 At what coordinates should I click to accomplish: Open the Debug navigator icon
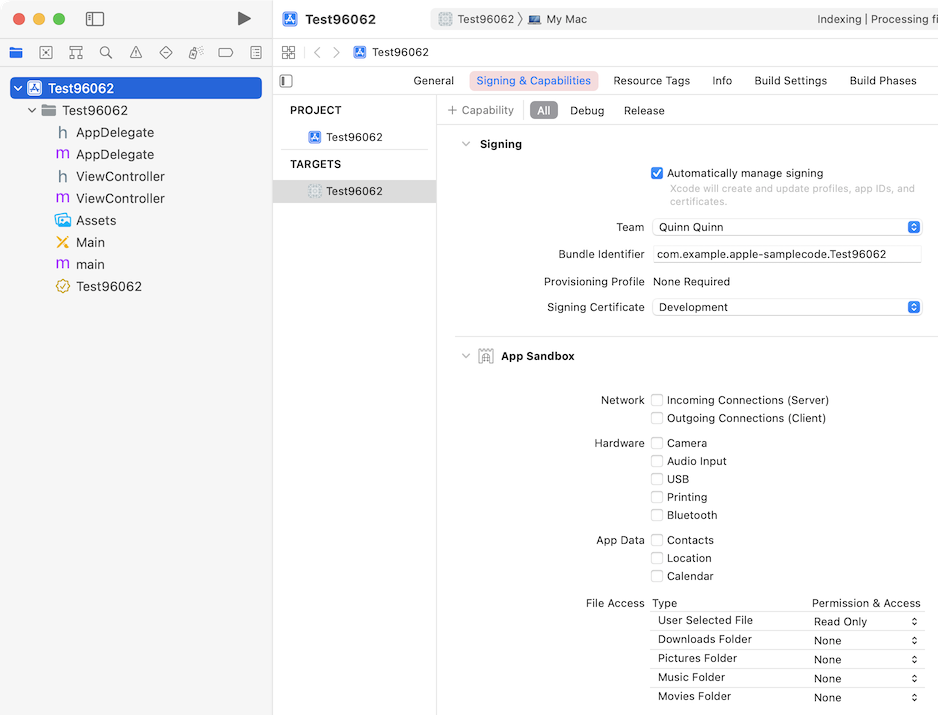[196, 53]
